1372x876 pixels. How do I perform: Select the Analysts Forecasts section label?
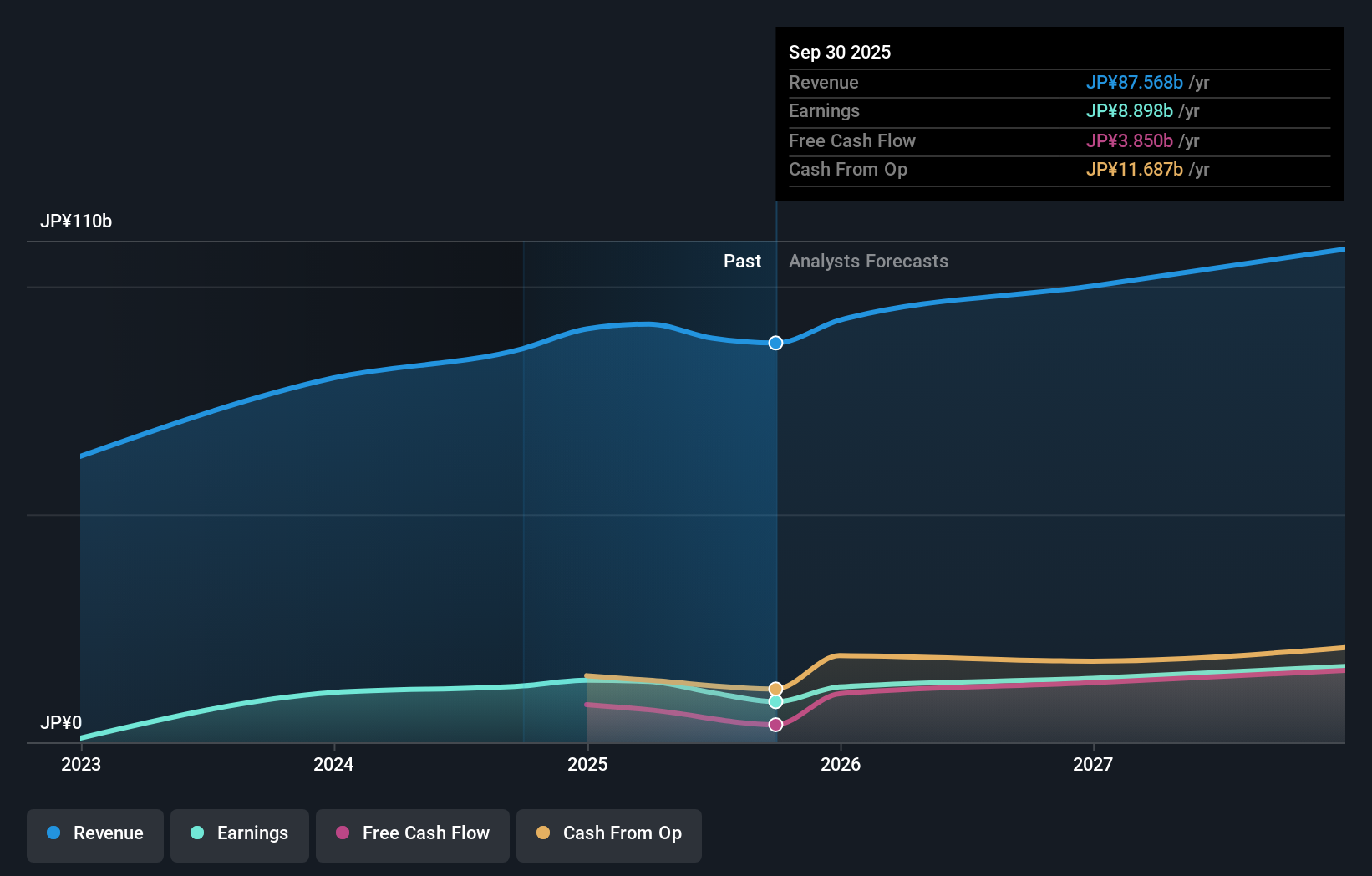click(x=868, y=261)
